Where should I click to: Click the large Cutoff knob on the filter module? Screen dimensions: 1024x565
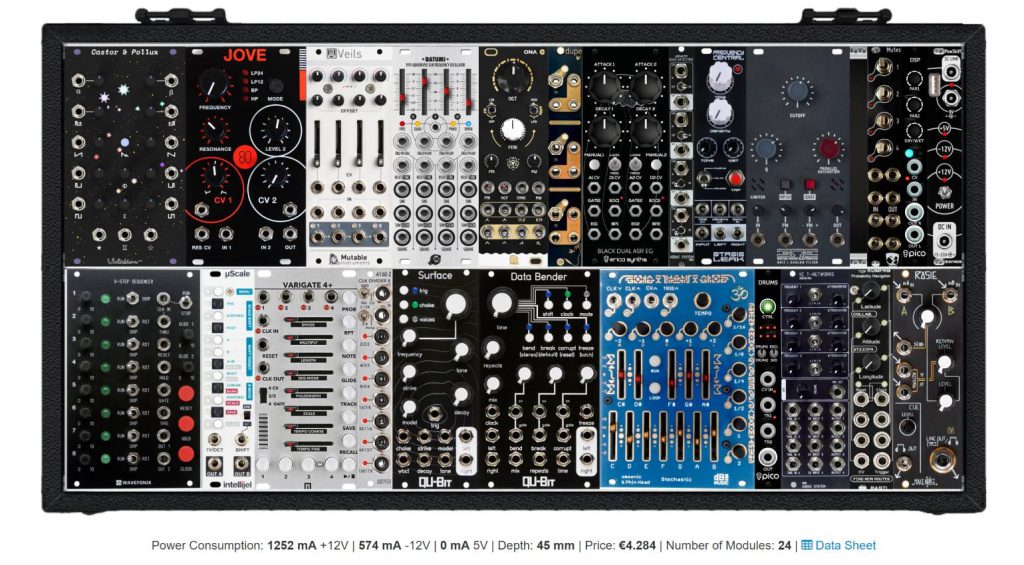point(797,92)
